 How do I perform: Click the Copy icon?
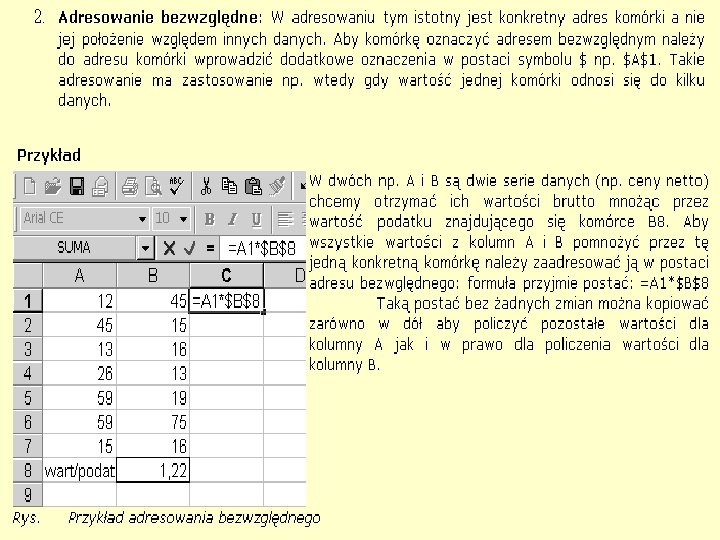coord(229,186)
